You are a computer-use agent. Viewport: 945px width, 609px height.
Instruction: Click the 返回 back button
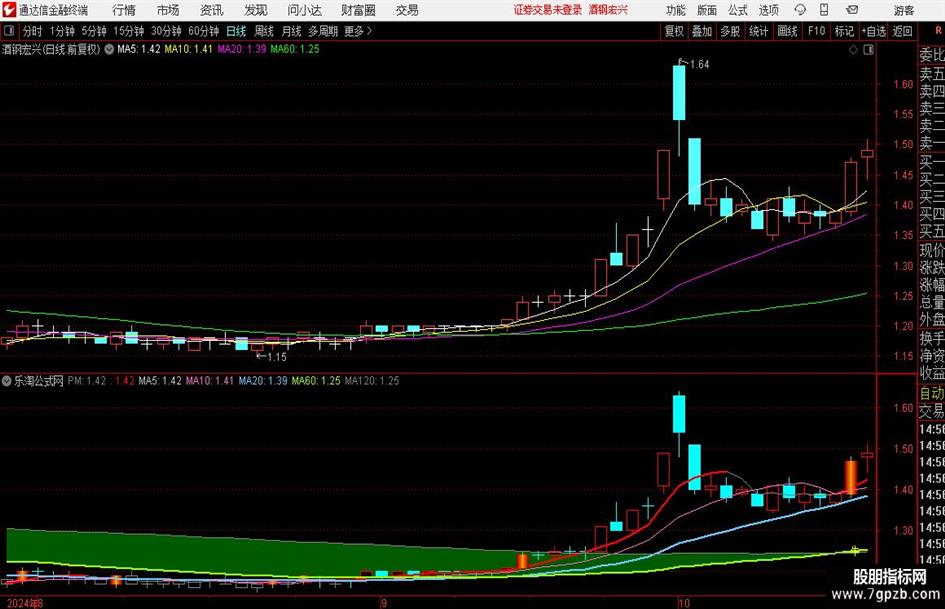click(902, 31)
